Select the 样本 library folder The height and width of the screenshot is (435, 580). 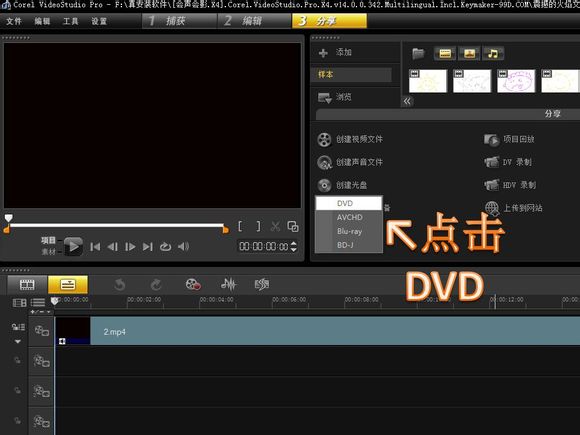351,74
